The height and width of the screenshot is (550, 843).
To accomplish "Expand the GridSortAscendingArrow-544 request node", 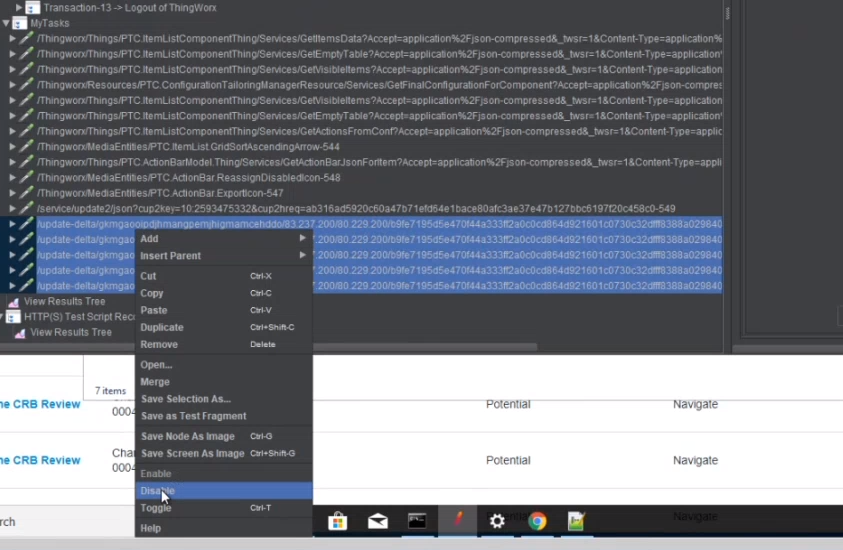I will (12, 147).
